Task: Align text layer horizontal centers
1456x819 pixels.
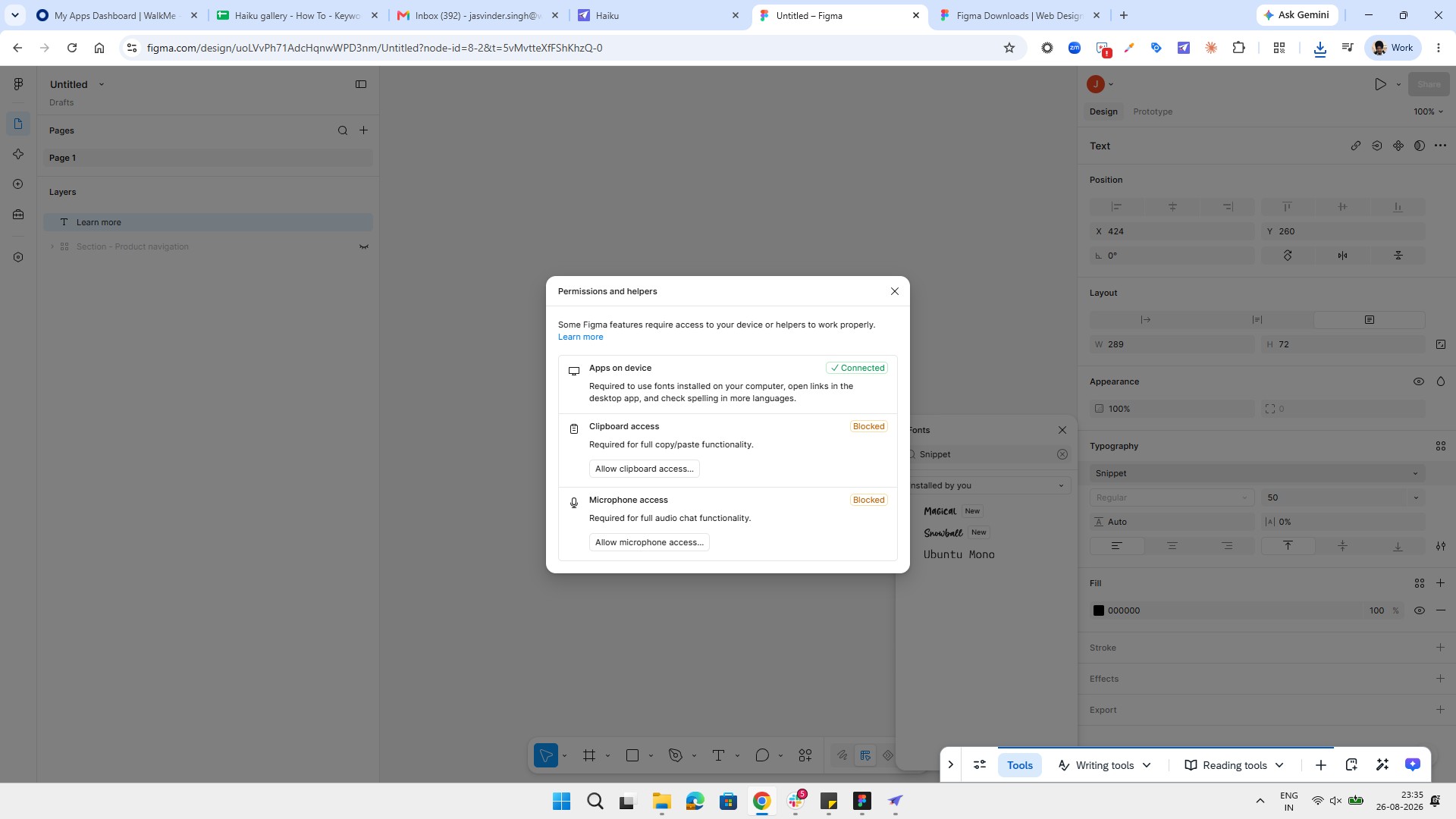Action: pyautogui.click(x=1172, y=206)
